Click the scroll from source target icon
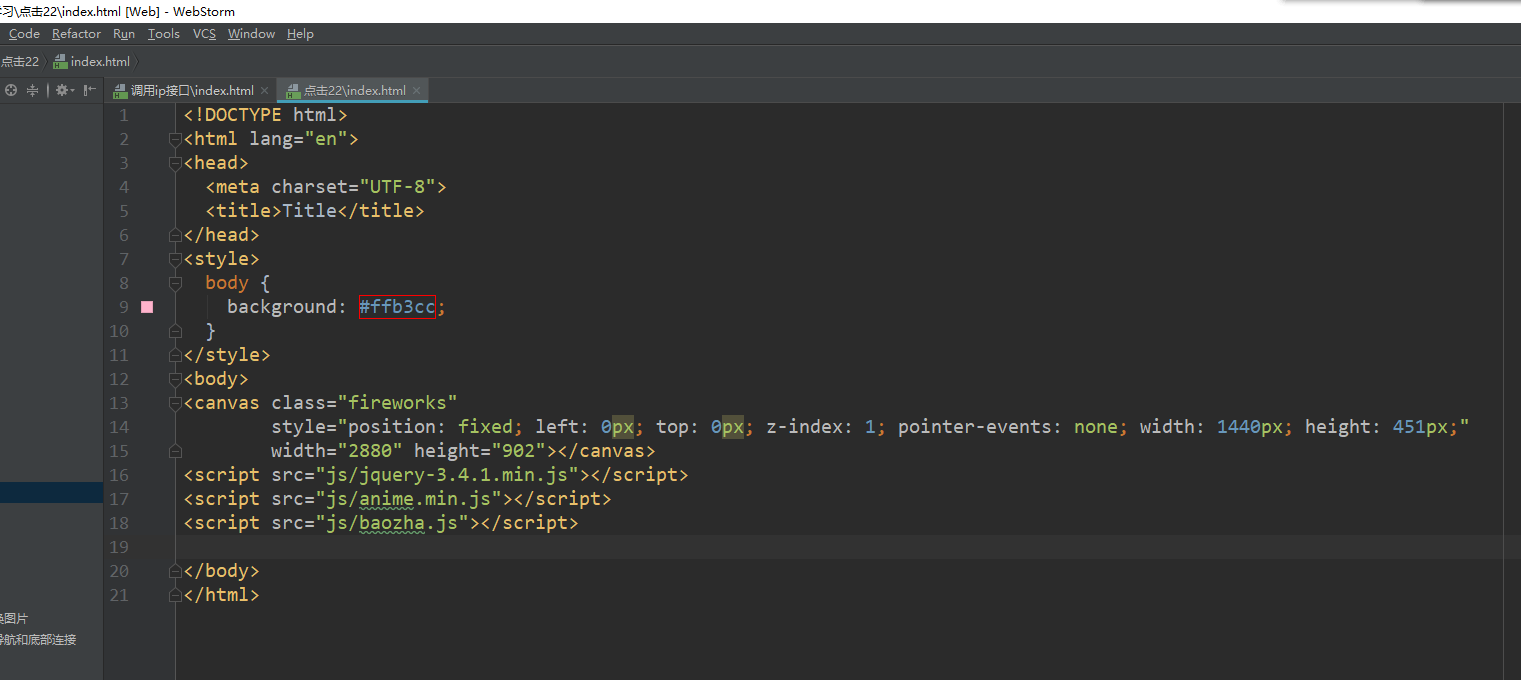The width and height of the screenshot is (1521, 680). click(x=11, y=90)
